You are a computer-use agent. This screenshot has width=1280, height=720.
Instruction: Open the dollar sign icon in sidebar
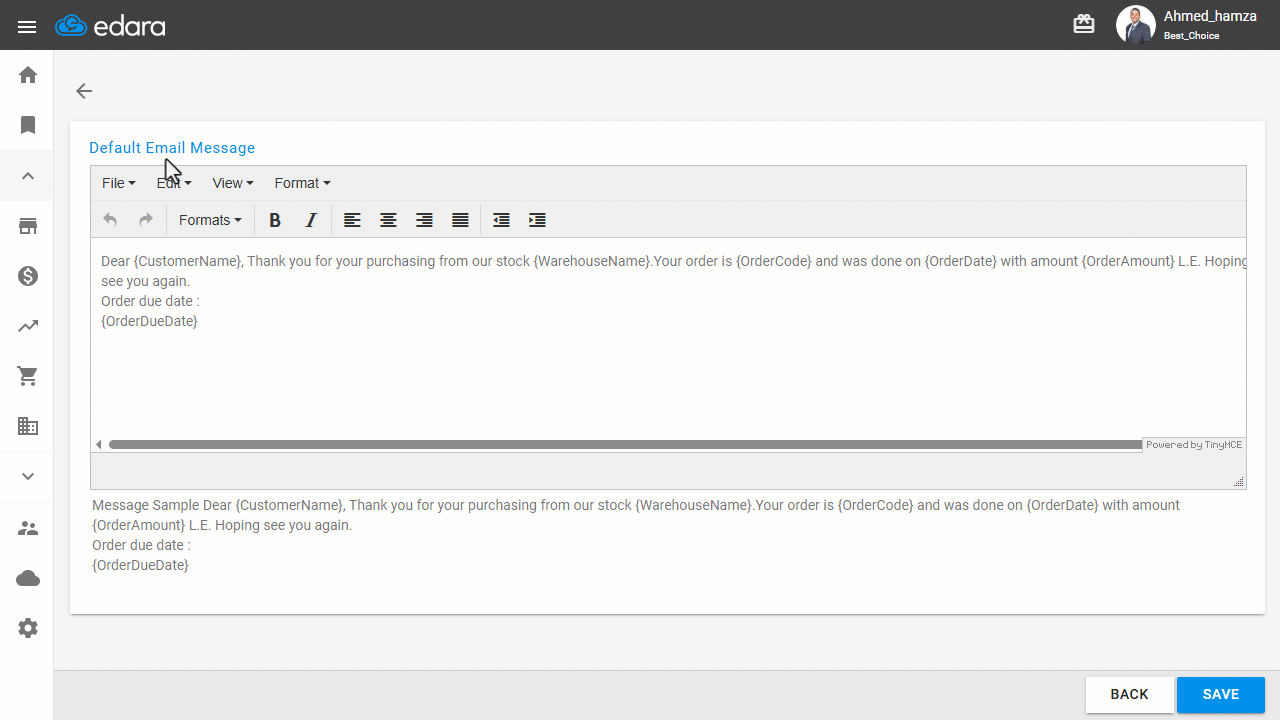tap(28, 276)
